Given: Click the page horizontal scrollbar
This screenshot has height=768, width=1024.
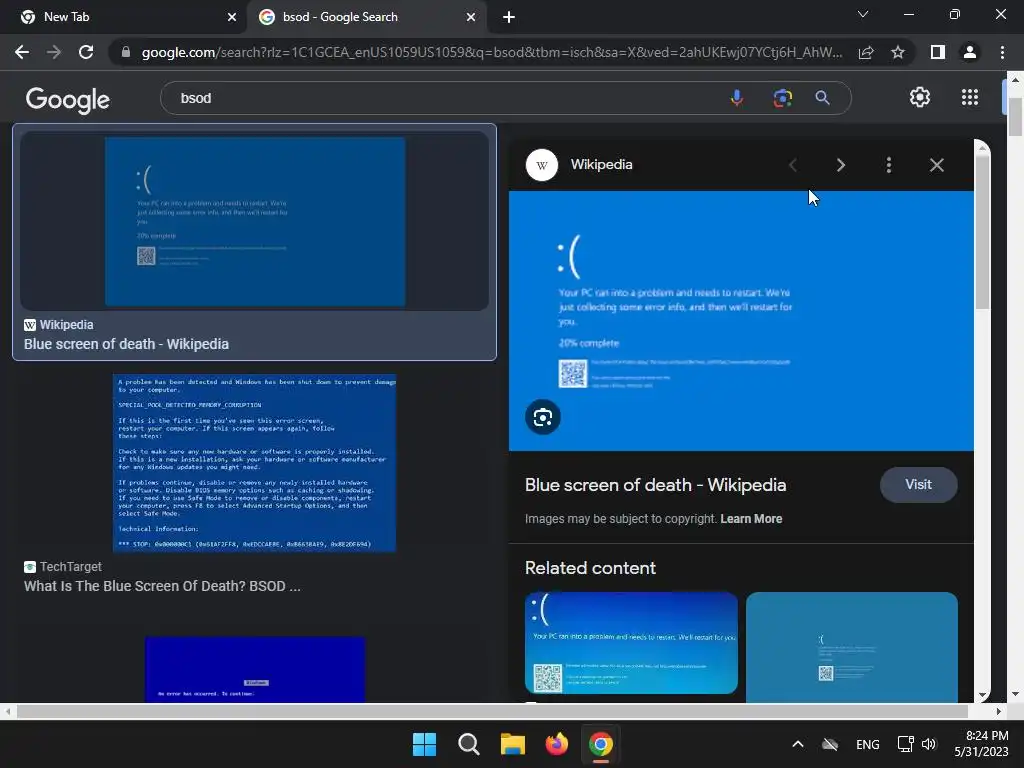Looking at the screenshot, I should pos(491,711).
